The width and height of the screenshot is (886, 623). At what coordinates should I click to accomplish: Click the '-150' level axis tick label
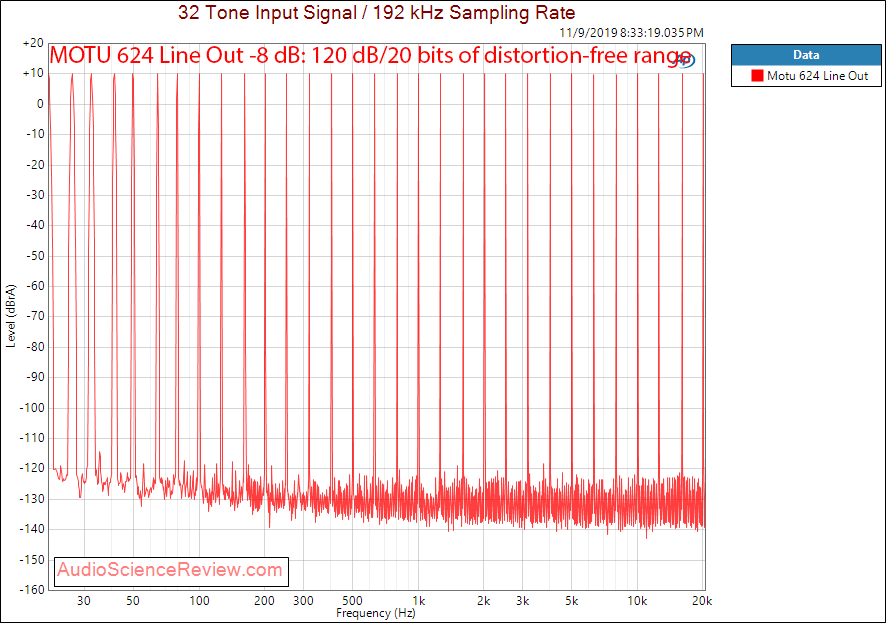[32, 559]
